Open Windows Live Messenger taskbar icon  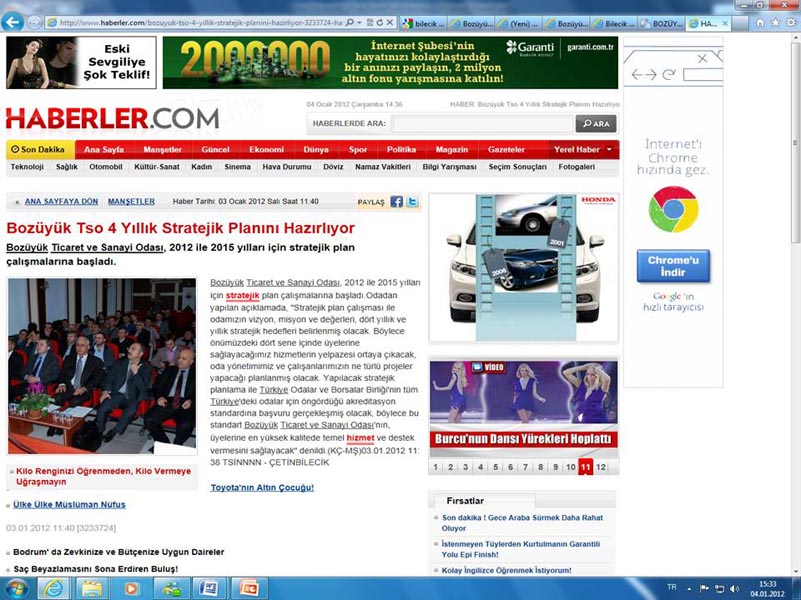[x=170, y=588]
